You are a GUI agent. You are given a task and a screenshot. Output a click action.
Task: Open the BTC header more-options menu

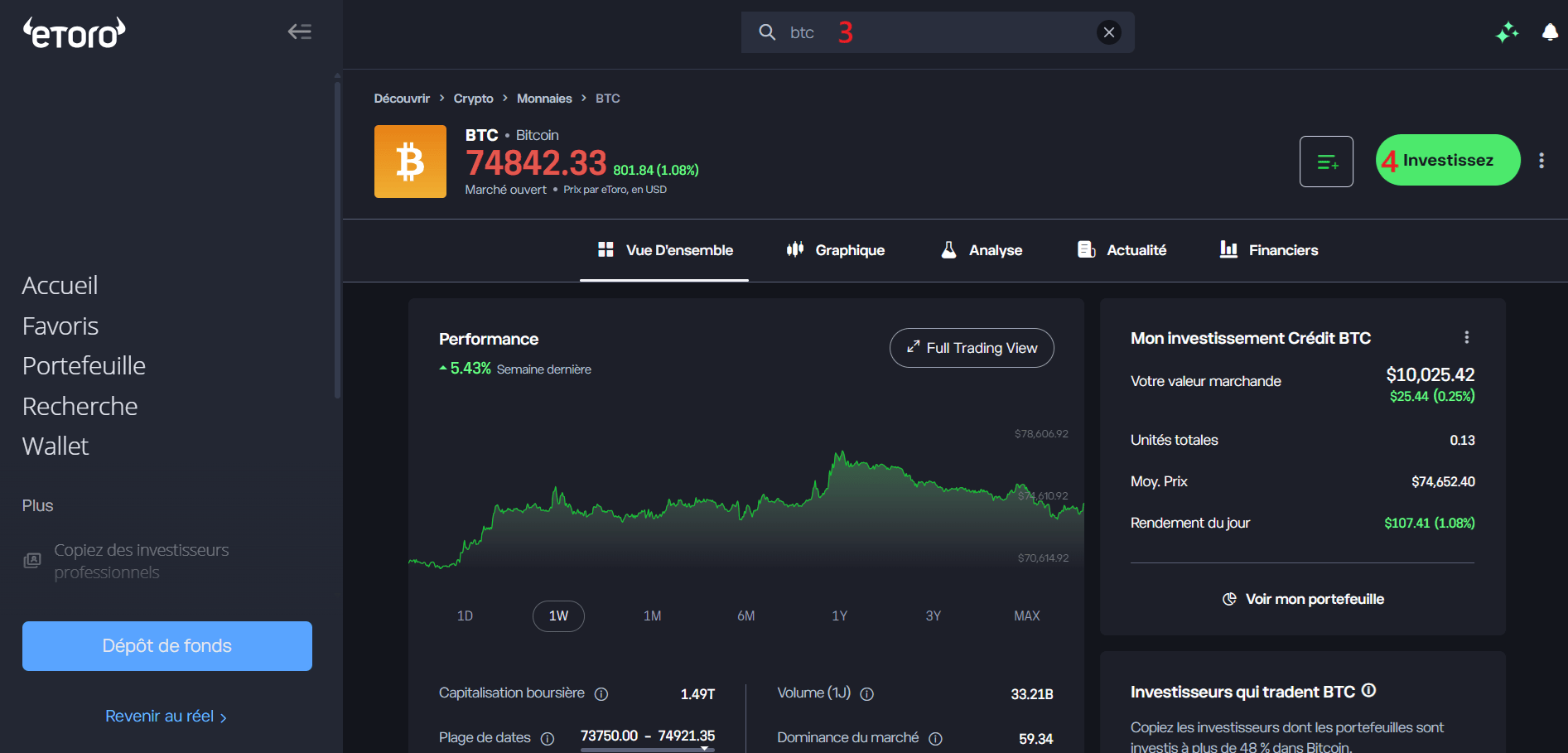[1541, 161]
